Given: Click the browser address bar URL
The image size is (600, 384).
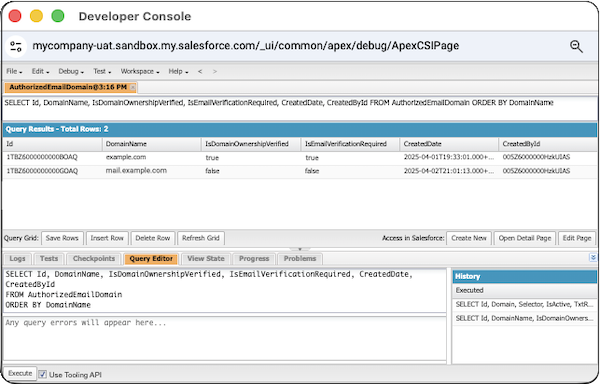Looking at the screenshot, I should pyautogui.click(x=245, y=46).
